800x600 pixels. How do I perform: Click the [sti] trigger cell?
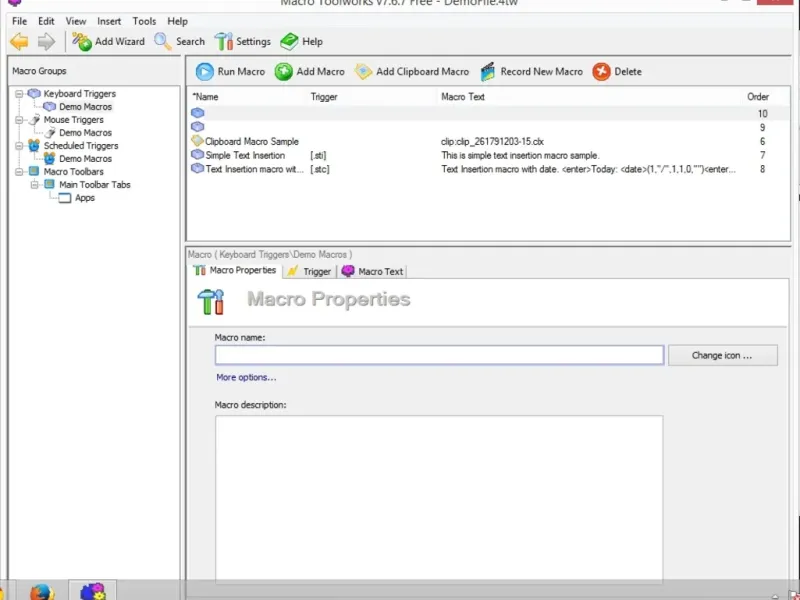[318, 155]
